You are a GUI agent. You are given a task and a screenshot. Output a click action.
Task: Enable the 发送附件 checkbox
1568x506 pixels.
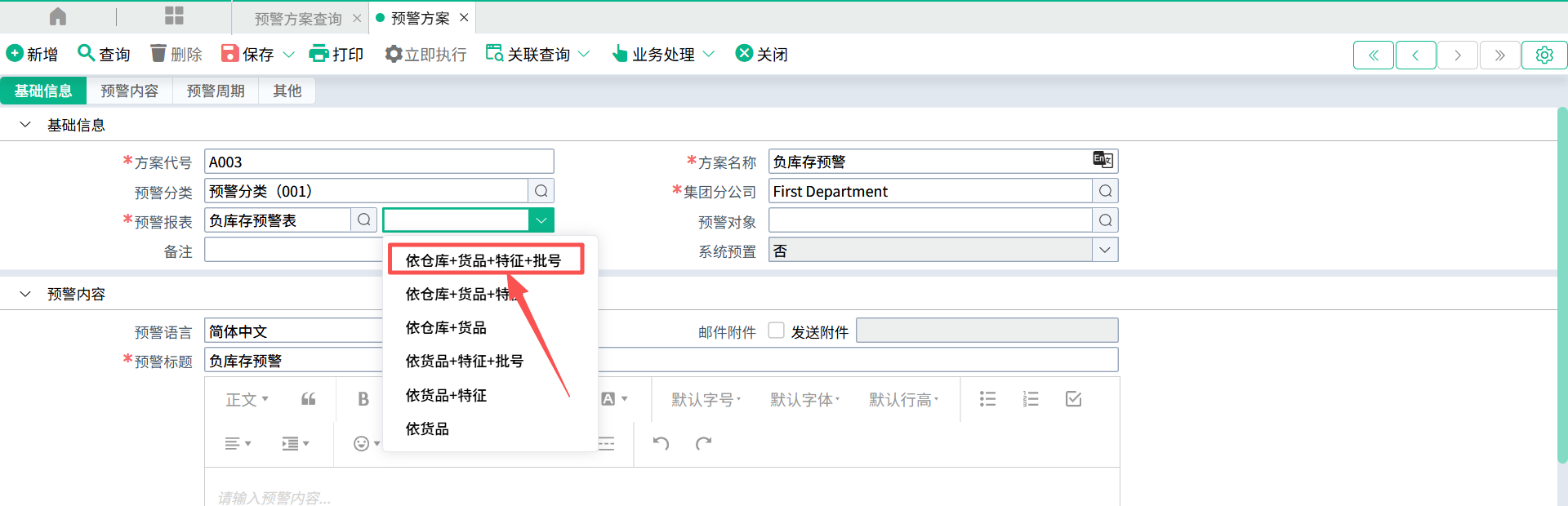pos(777,331)
